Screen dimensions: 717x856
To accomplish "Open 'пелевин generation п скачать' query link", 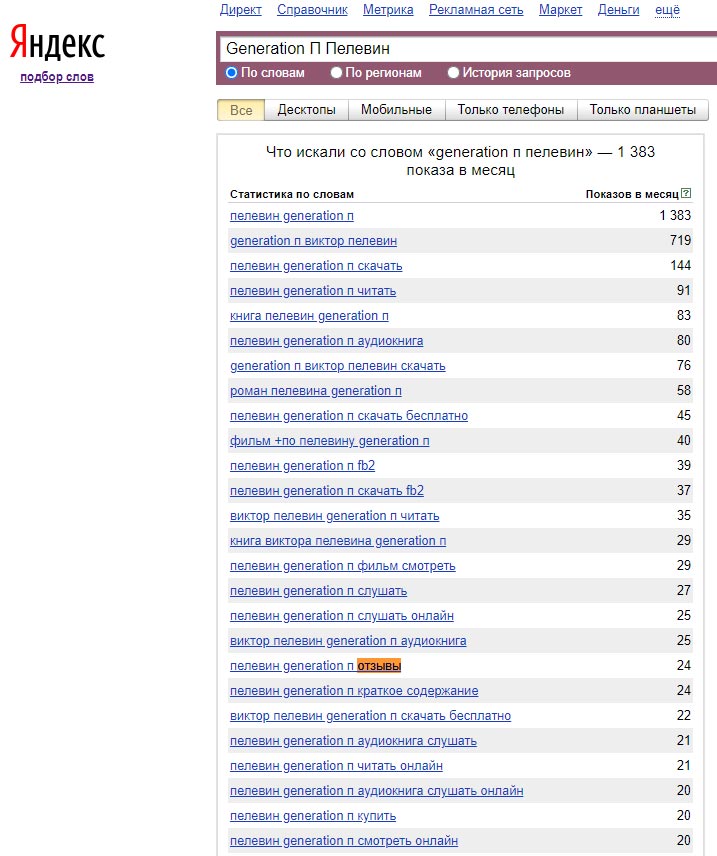I will tap(316, 266).
